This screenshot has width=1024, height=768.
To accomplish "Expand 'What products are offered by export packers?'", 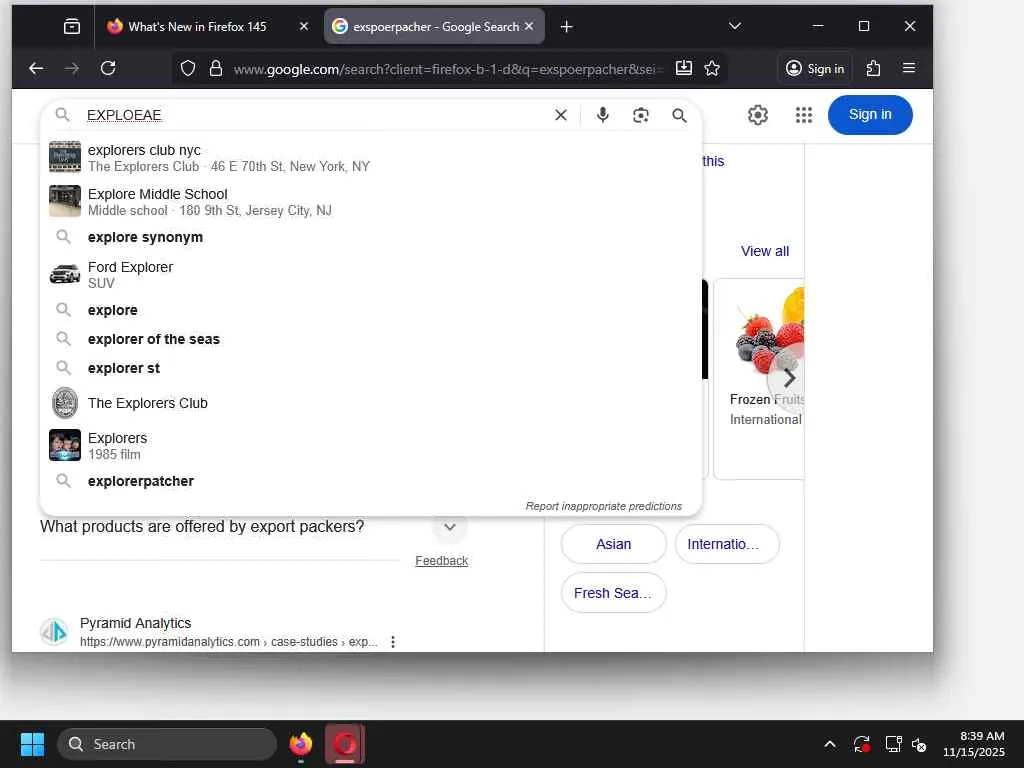I will (449, 527).
